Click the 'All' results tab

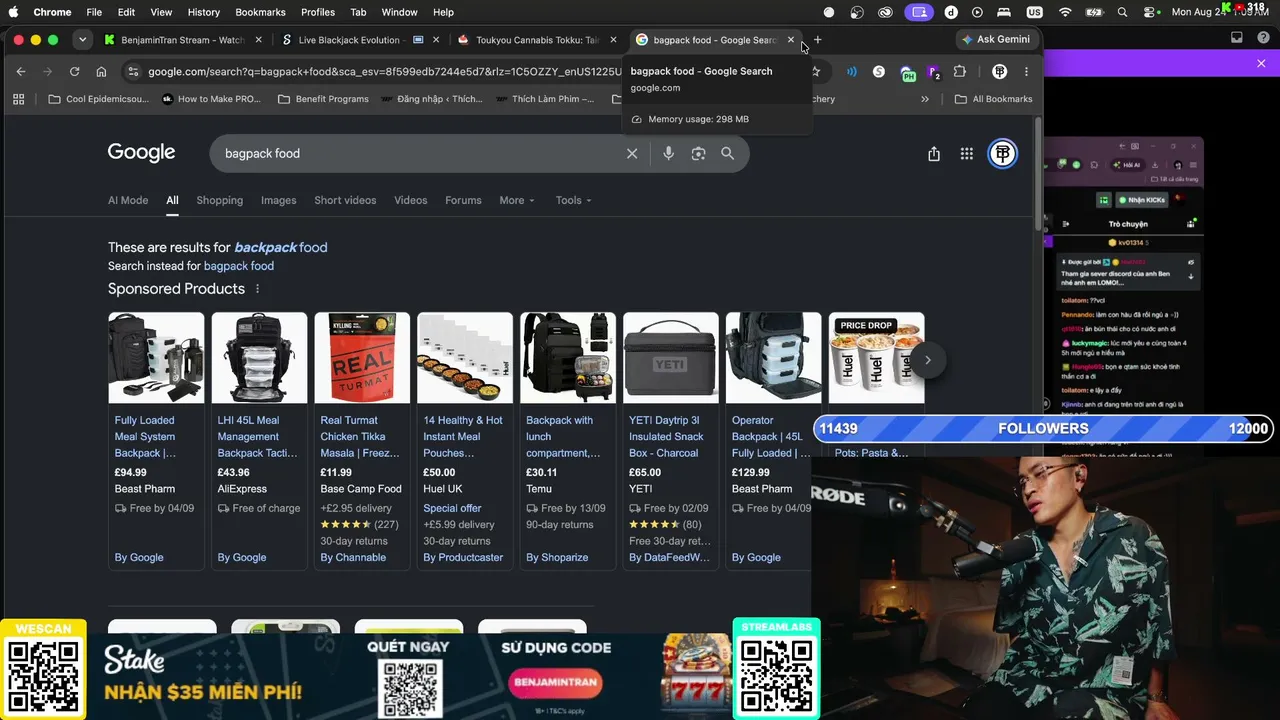(x=172, y=200)
